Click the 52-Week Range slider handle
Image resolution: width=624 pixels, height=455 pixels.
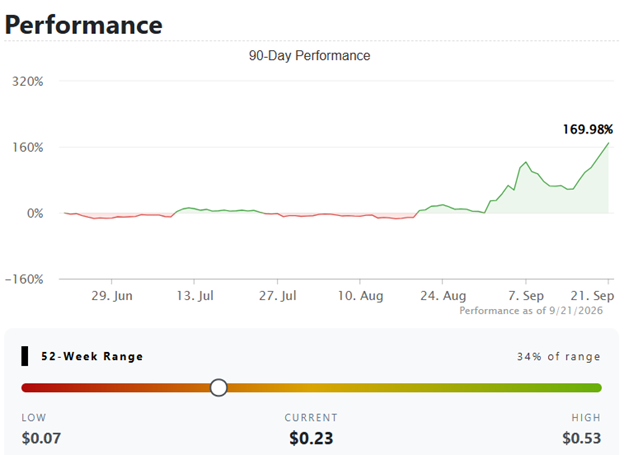pos(218,387)
